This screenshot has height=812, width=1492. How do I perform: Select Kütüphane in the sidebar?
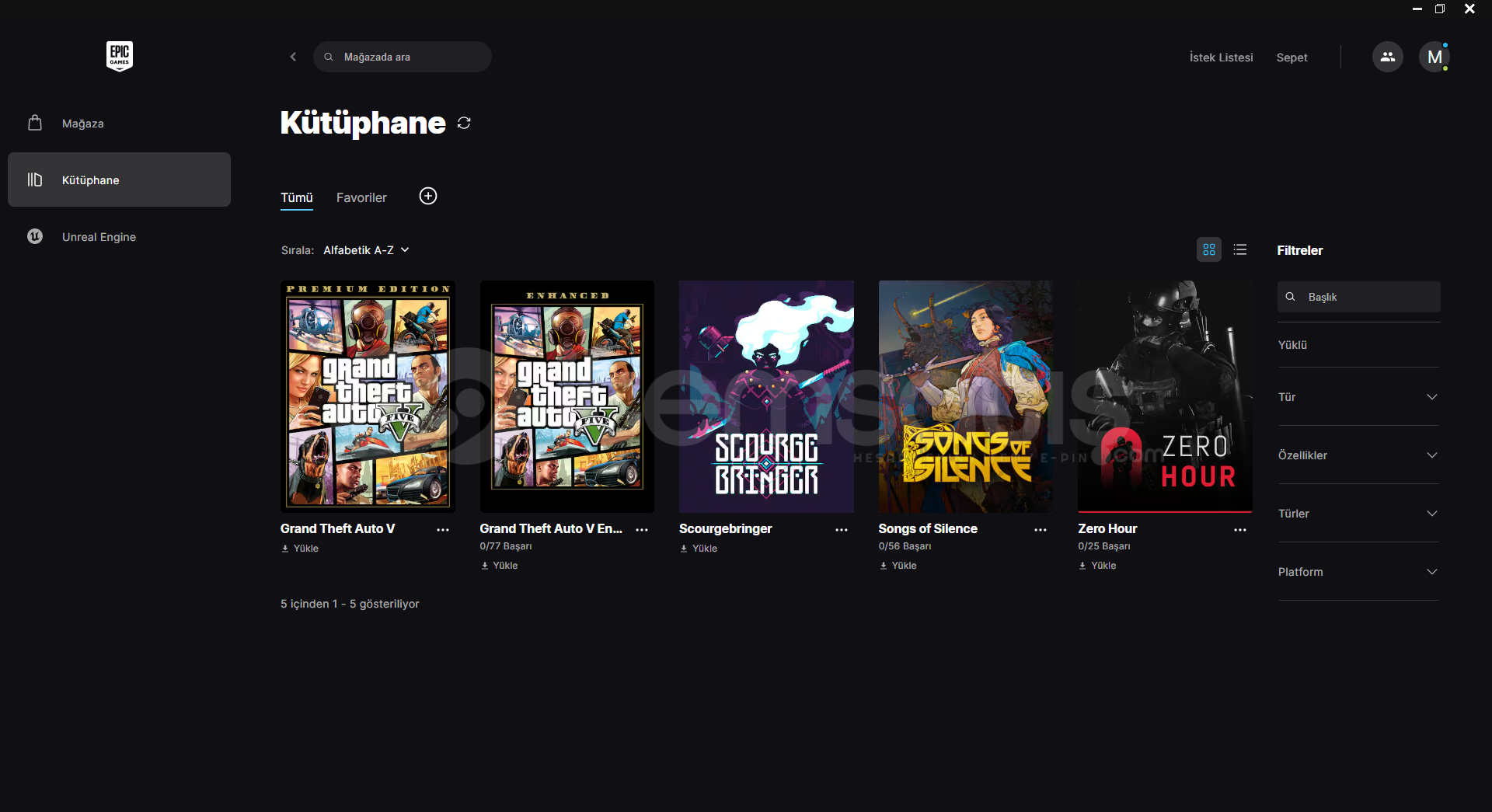[119, 179]
